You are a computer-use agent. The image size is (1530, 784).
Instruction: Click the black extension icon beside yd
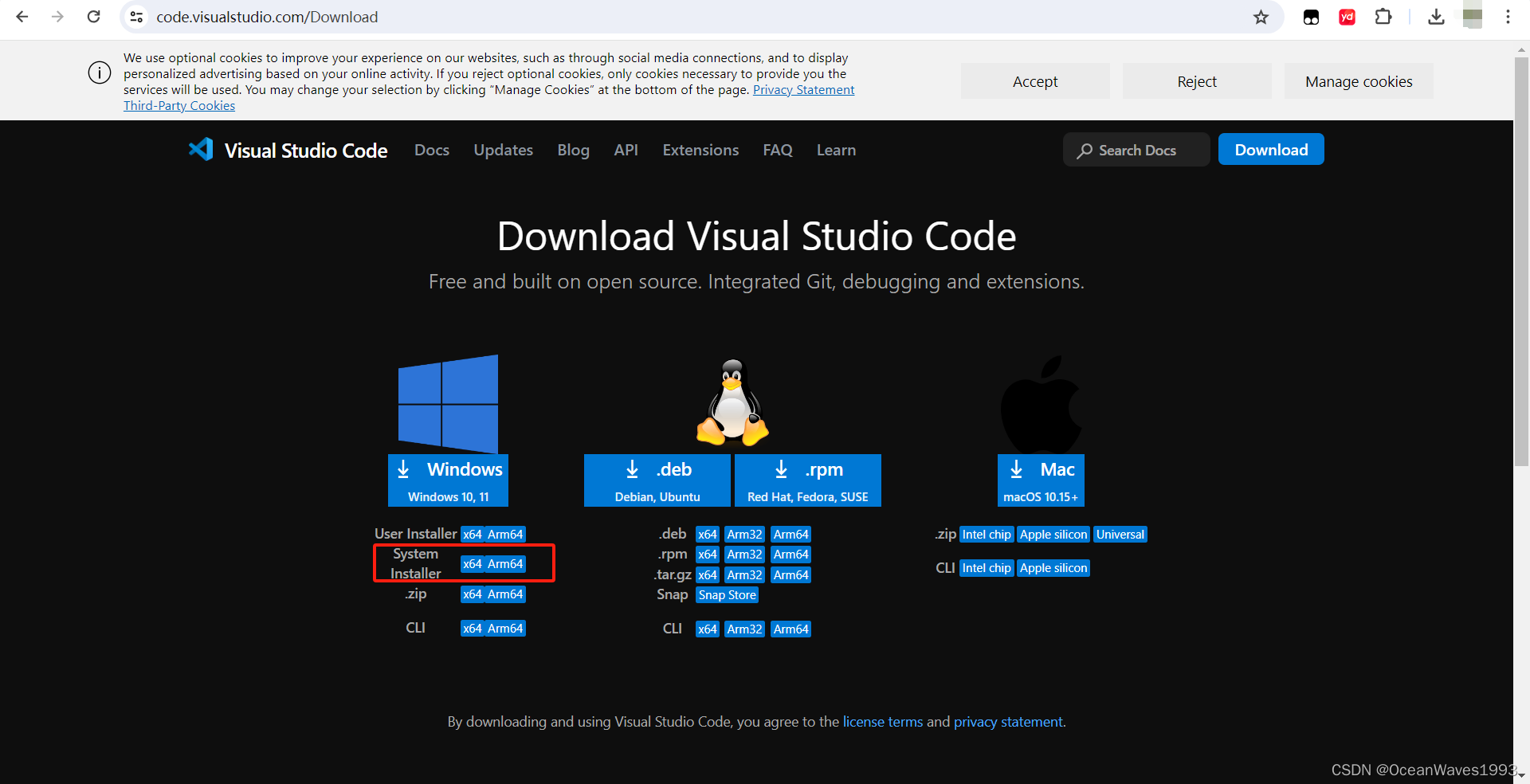pos(1311,17)
